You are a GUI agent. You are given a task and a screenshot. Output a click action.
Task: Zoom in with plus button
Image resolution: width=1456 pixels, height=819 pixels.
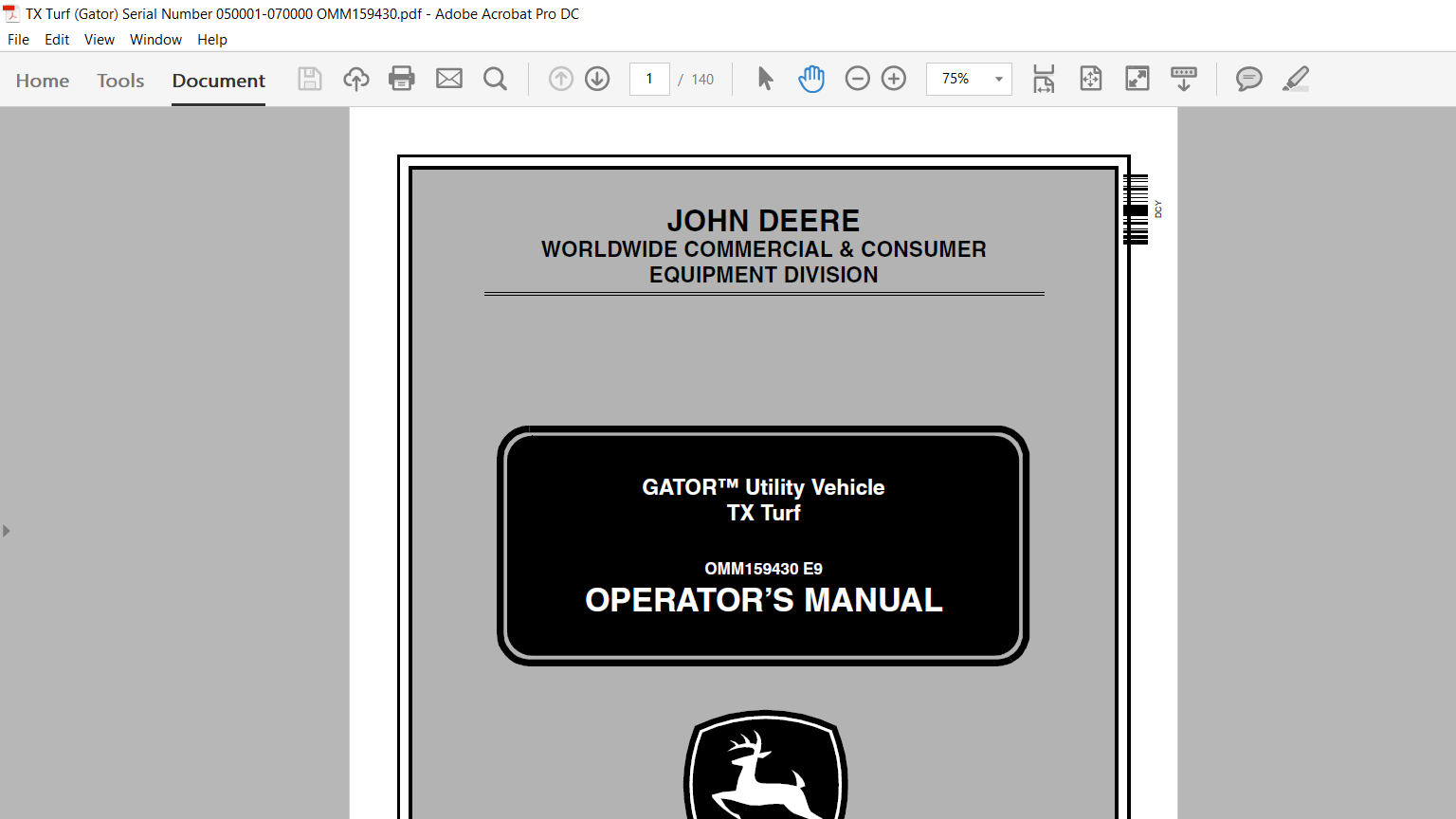pos(894,79)
